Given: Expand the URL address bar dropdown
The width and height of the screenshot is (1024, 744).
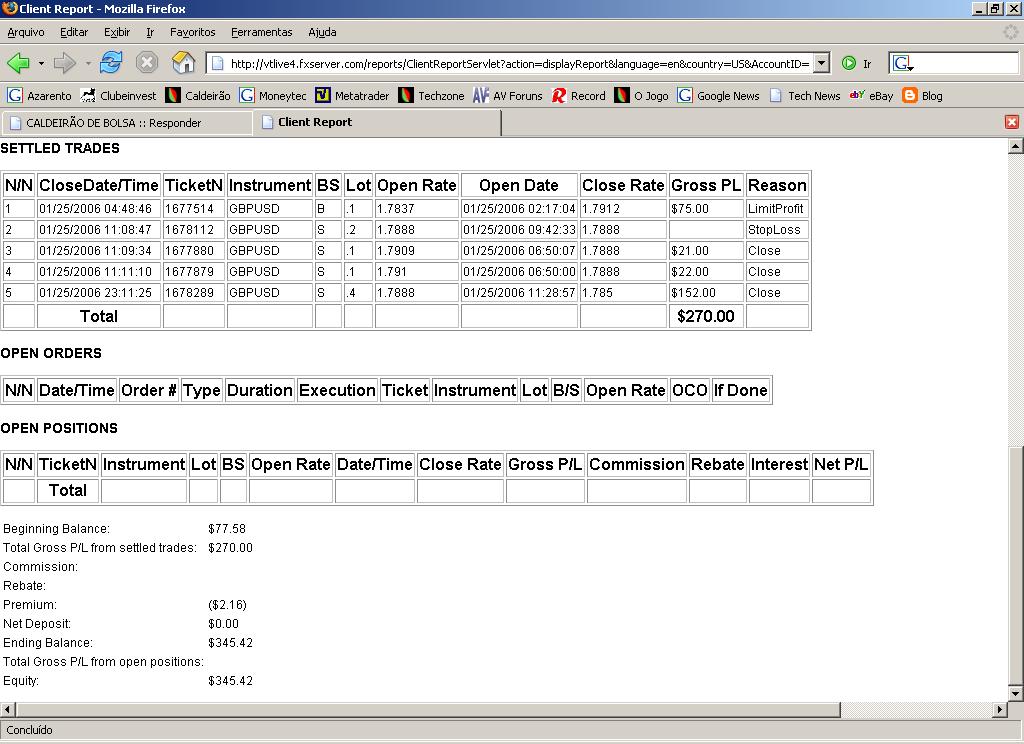Looking at the screenshot, I should pyautogui.click(x=821, y=63).
